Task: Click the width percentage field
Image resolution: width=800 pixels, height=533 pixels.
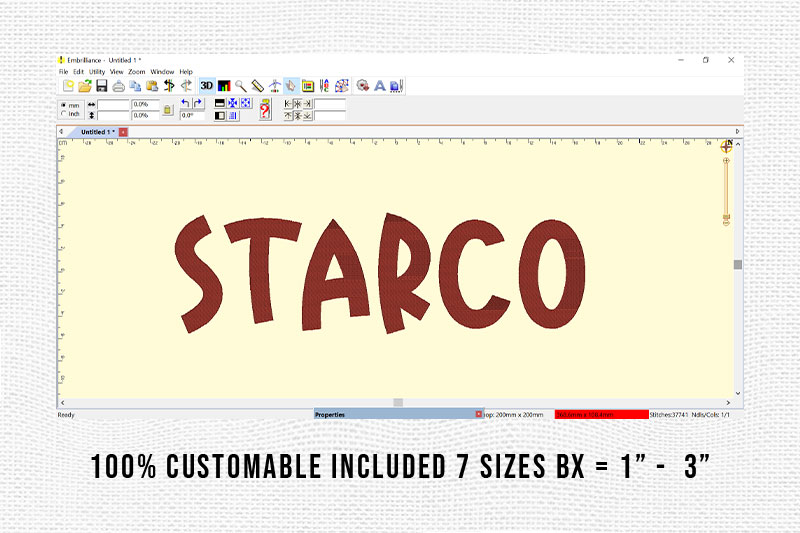Action: click(145, 105)
